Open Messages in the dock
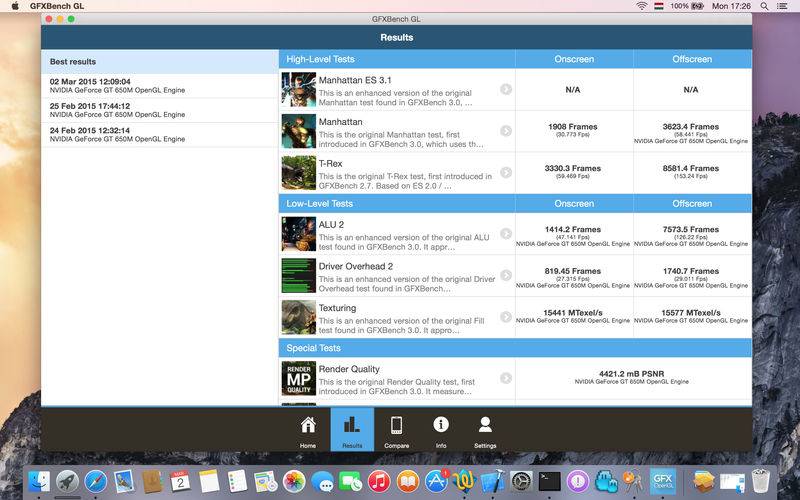Viewport: 800px width, 500px height. (322, 481)
